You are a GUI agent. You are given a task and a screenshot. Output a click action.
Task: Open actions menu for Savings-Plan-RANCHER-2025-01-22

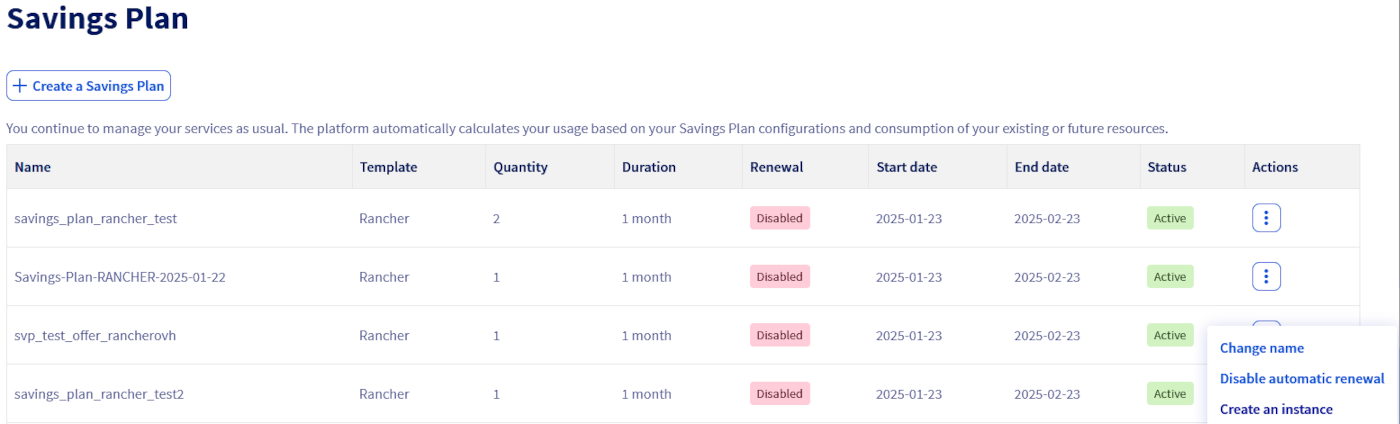click(x=1266, y=277)
